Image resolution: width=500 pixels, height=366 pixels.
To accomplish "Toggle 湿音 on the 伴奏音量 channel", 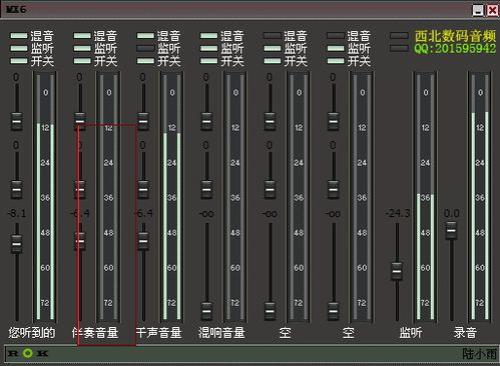I will (x=82, y=36).
